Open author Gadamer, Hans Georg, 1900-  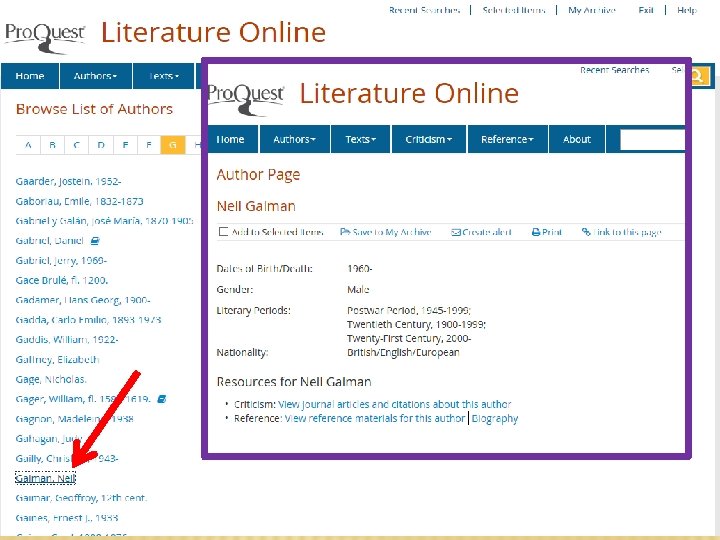click(83, 300)
